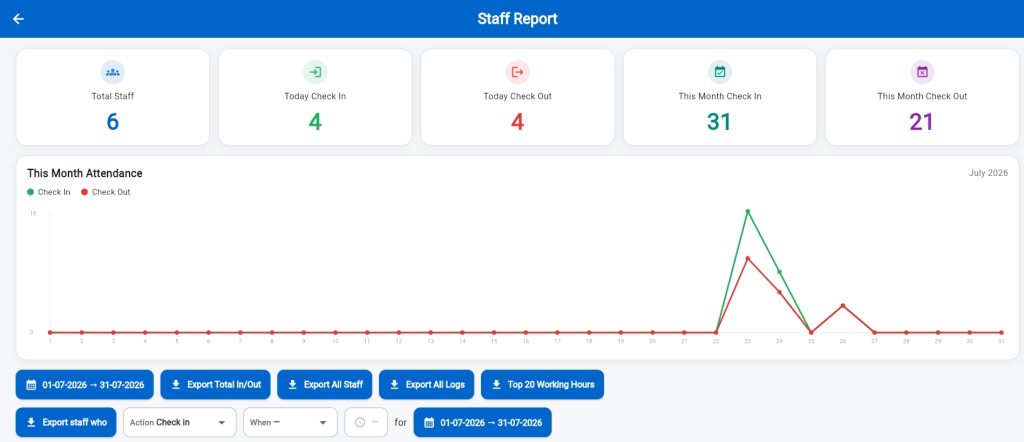Click This Month Check Out calendar icon

pos(922,72)
